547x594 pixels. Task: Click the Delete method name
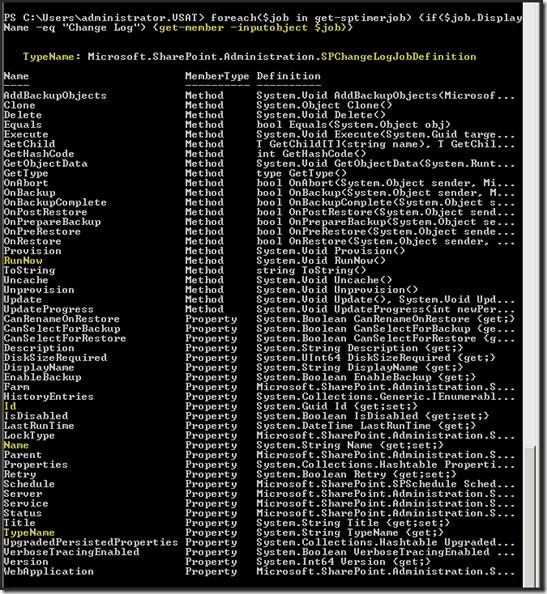click(x=23, y=115)
